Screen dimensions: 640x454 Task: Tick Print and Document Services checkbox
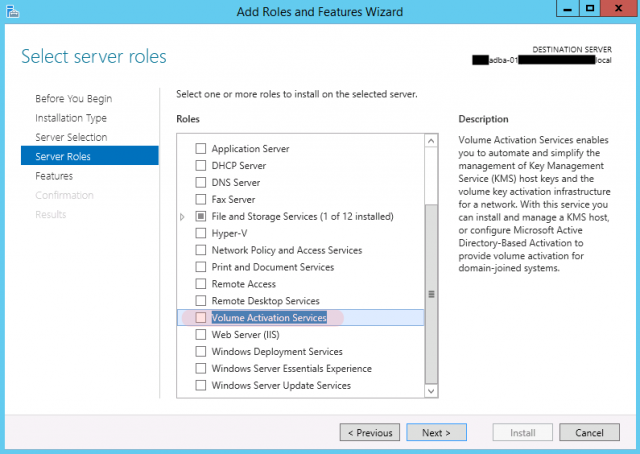click(200, 267)
